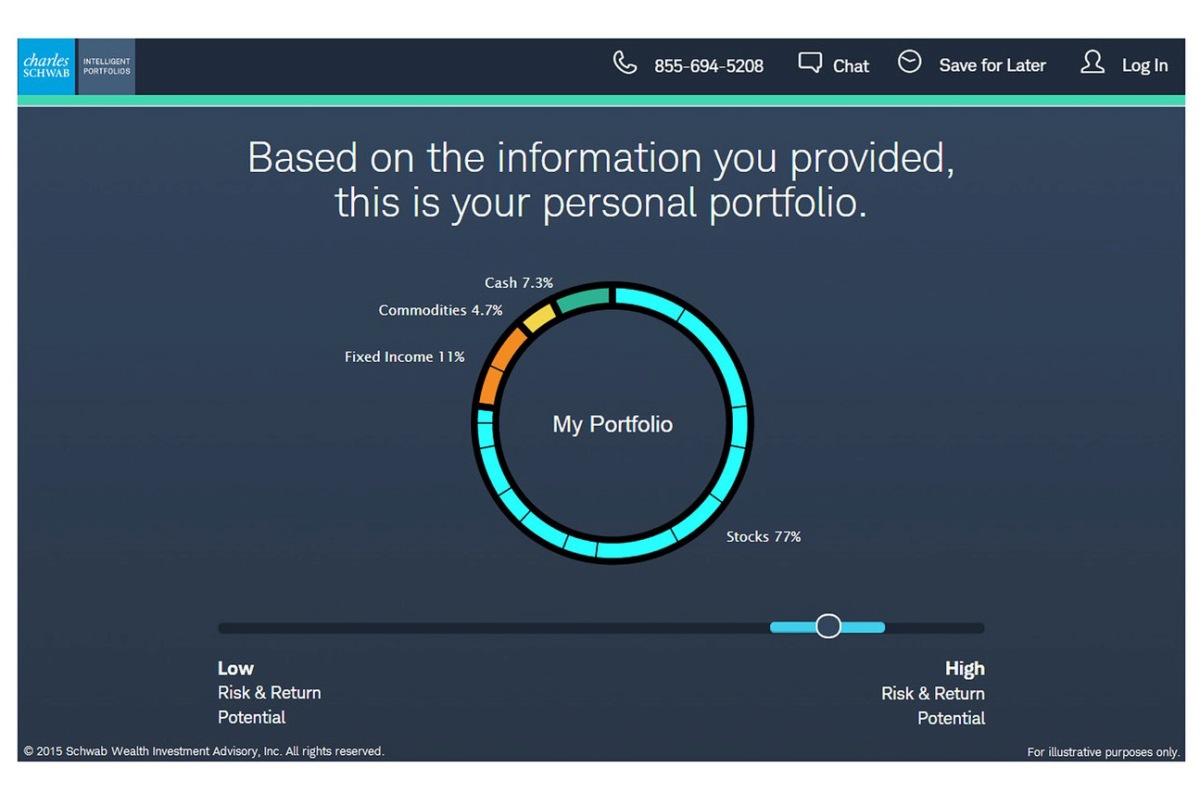Screen dimensions: 1200x800
Task: Click the Charles Schwab logo
Action: (x=46, y=66)
